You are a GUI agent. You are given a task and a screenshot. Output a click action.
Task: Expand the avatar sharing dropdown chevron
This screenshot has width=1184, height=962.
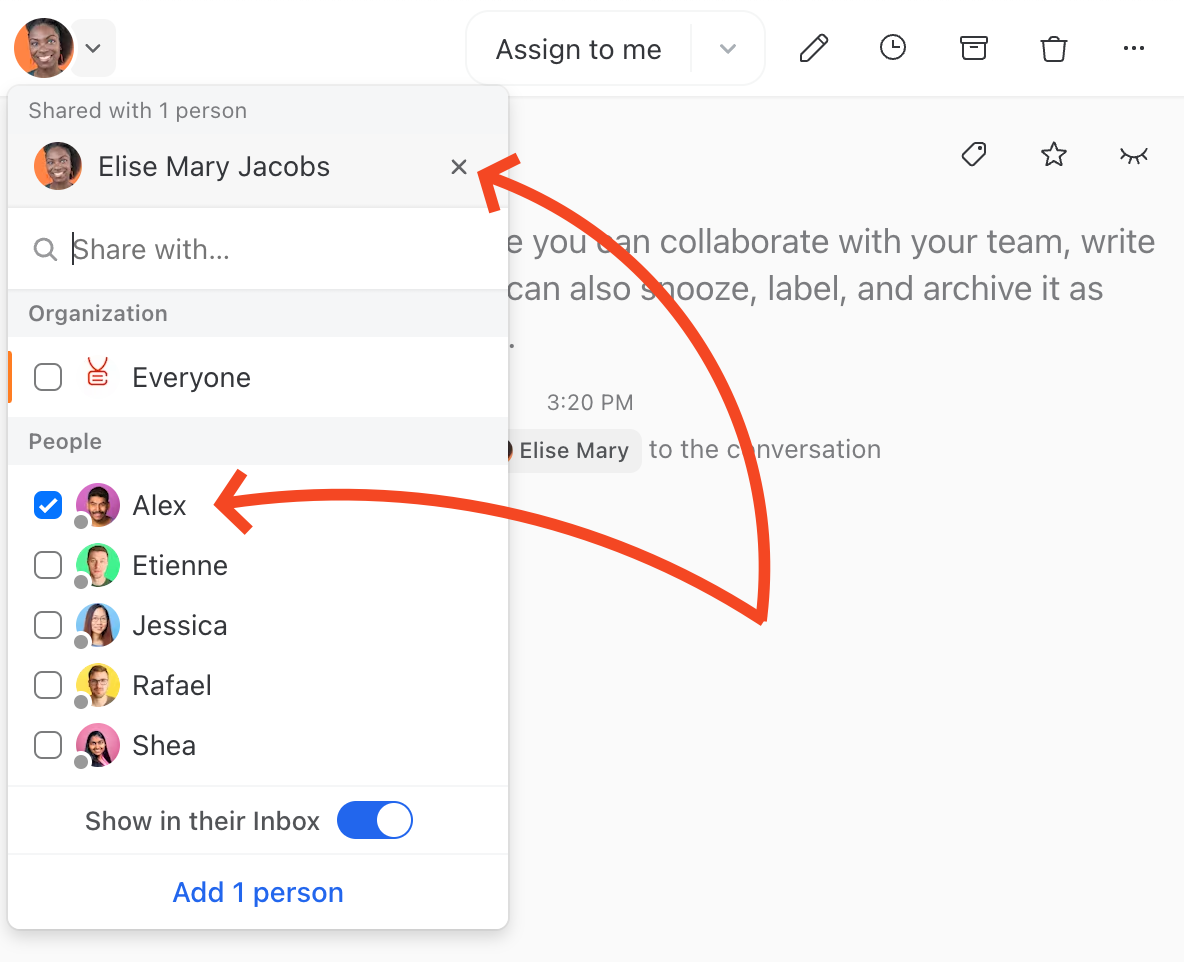click(x=93, y=47)
